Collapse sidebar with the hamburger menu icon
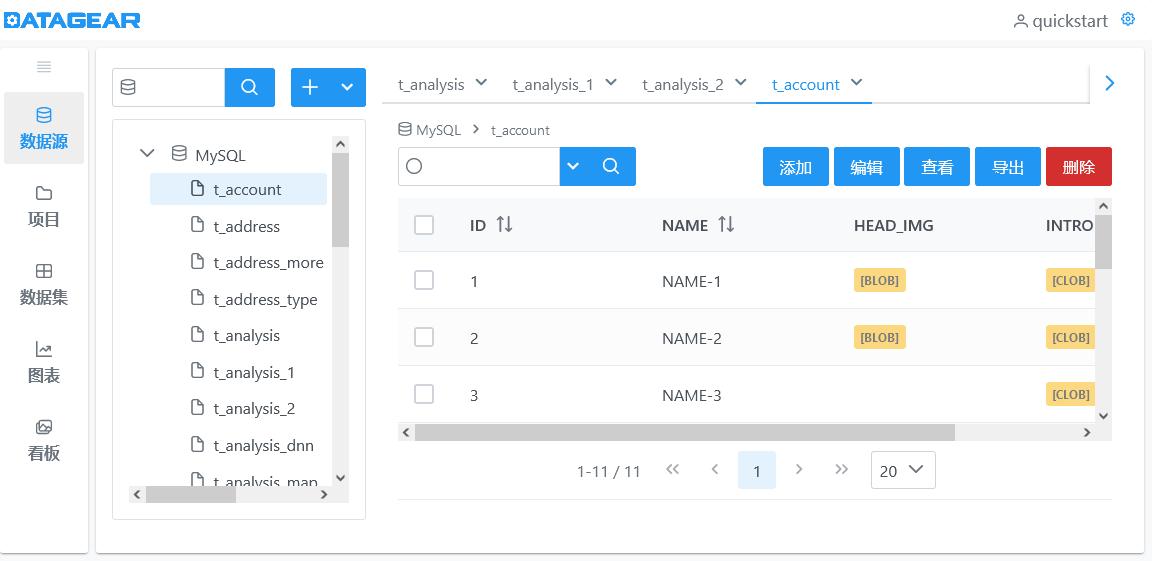This screenshot has height=561, width=1152. coord(44,67)
